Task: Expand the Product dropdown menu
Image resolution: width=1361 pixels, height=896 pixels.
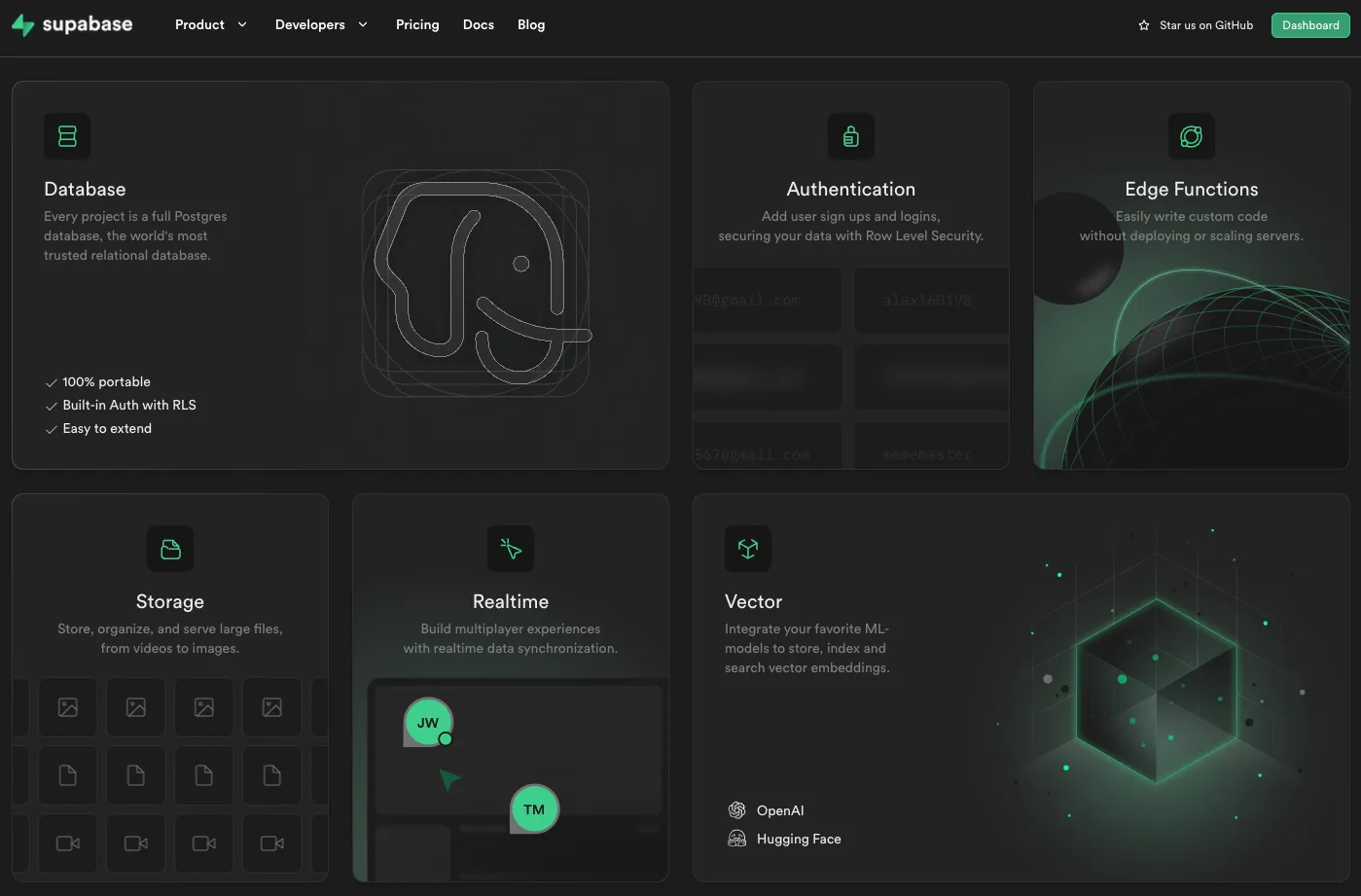Action: (x=210, y=25)
